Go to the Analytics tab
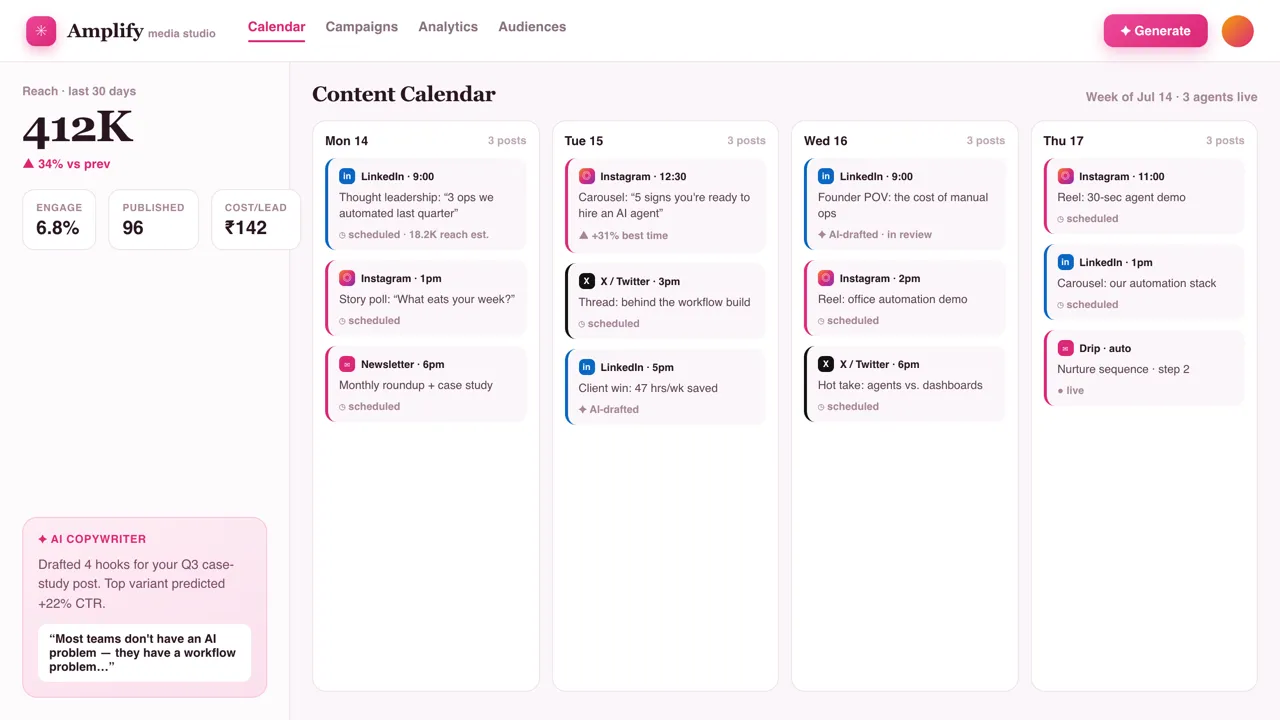Viewport: 1280px width, 720px height. [448, 27]
